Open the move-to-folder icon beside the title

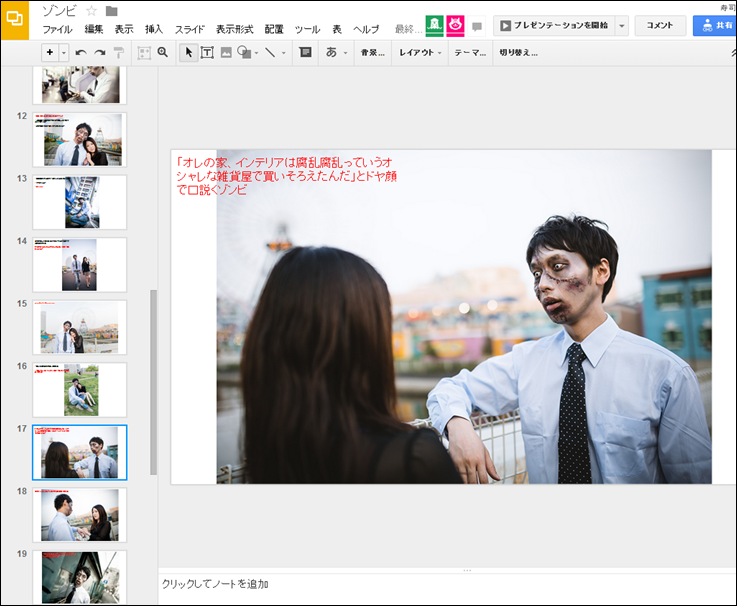pos(111,11)
